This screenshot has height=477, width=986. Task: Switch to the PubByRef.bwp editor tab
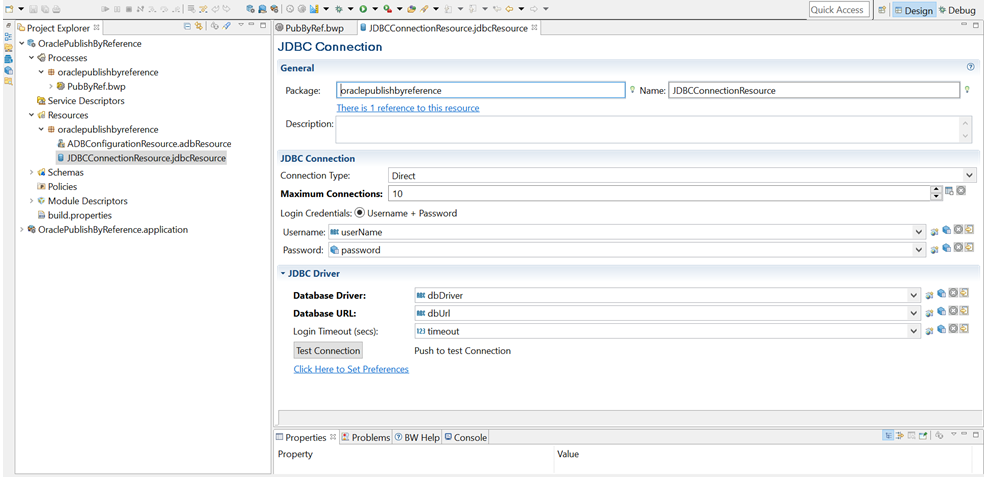click(x=313, y=28)
